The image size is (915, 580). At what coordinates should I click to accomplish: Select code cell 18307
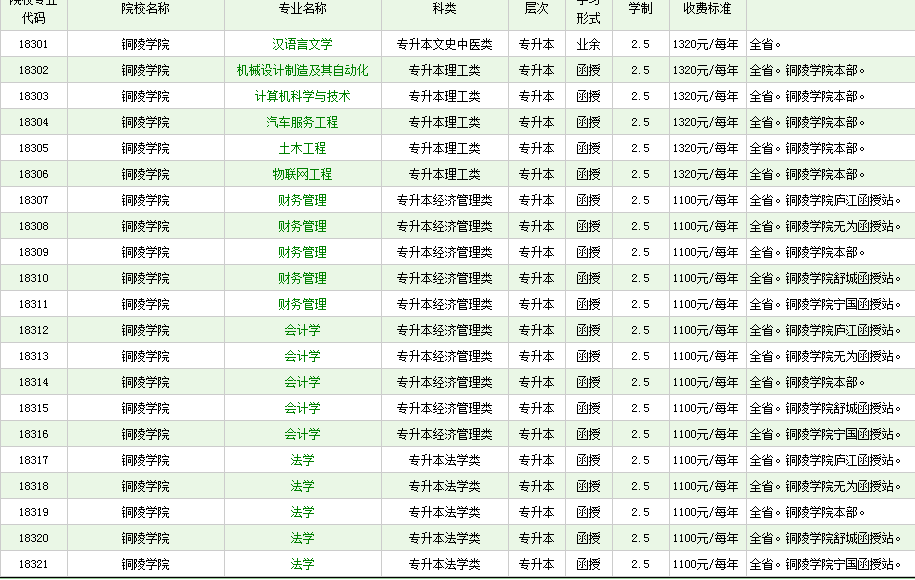pyautogui.click(x=33, y=201)
